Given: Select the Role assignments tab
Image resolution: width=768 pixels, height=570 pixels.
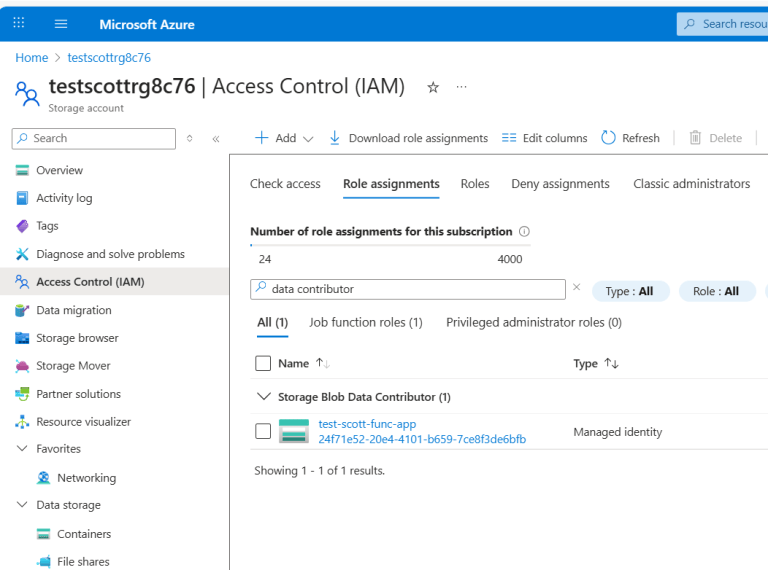Looking at the screenshot, I should pyautogui.click(x=391, y=184).
